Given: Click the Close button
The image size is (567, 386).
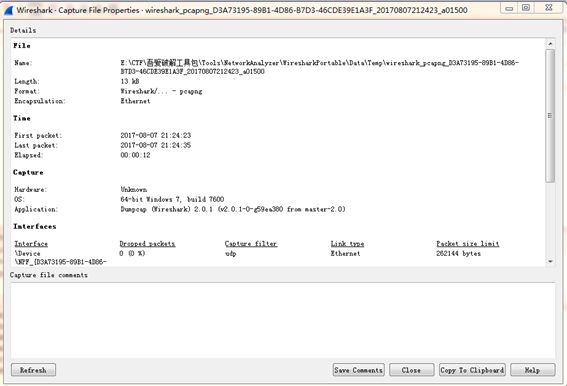Looking at the screenshot, I should coord(412,370).
